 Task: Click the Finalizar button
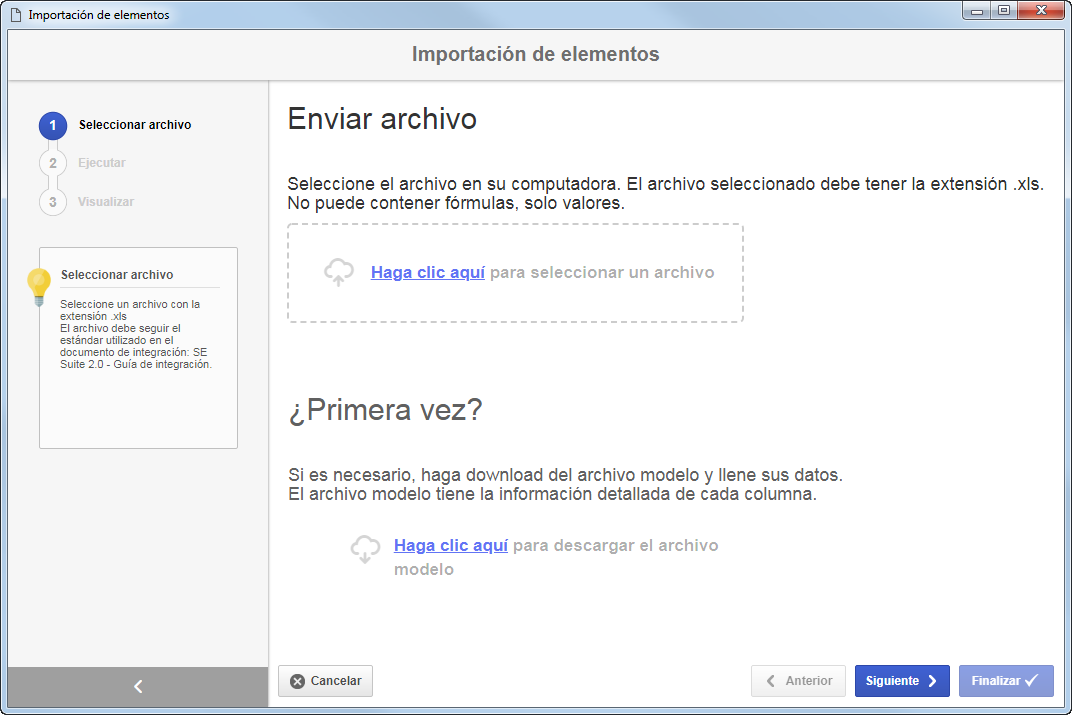[1006, 681]
